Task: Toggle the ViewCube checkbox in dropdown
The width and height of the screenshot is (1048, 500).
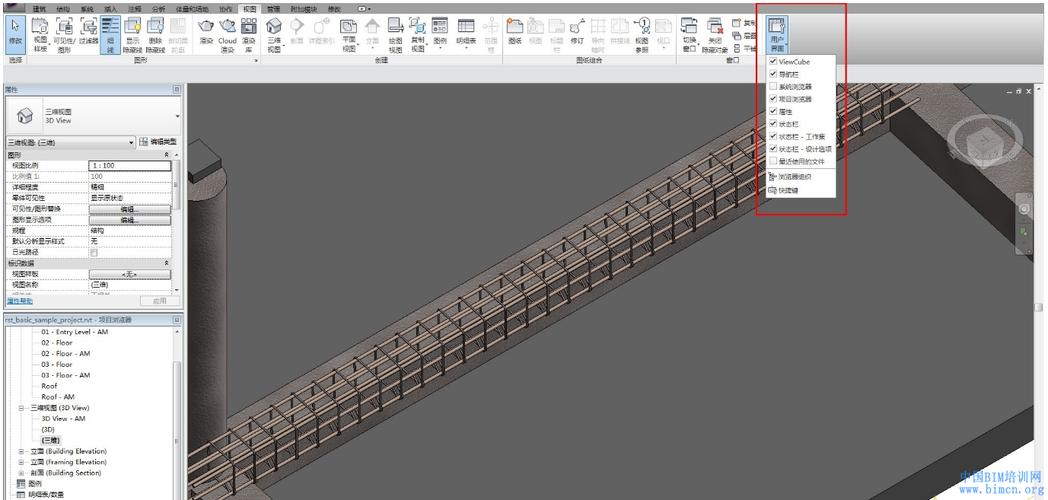Action: (x=773, y=61)
